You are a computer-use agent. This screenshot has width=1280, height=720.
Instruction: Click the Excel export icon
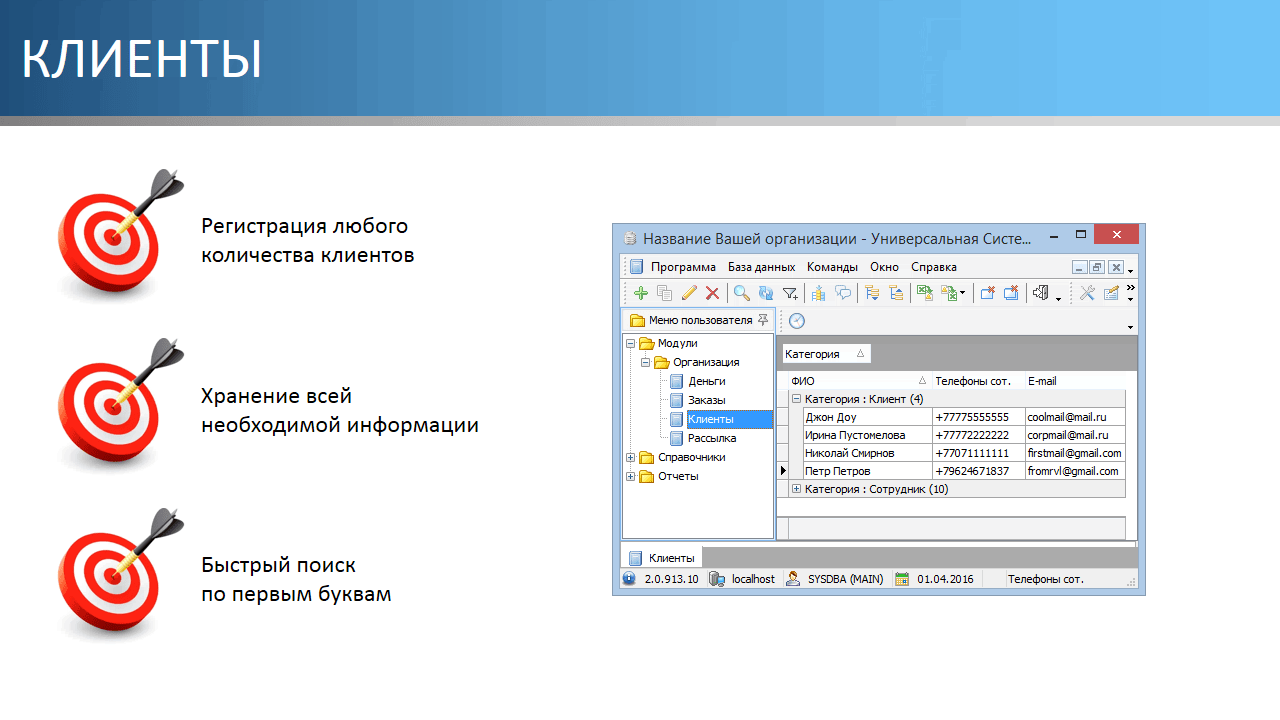point(926,293)
